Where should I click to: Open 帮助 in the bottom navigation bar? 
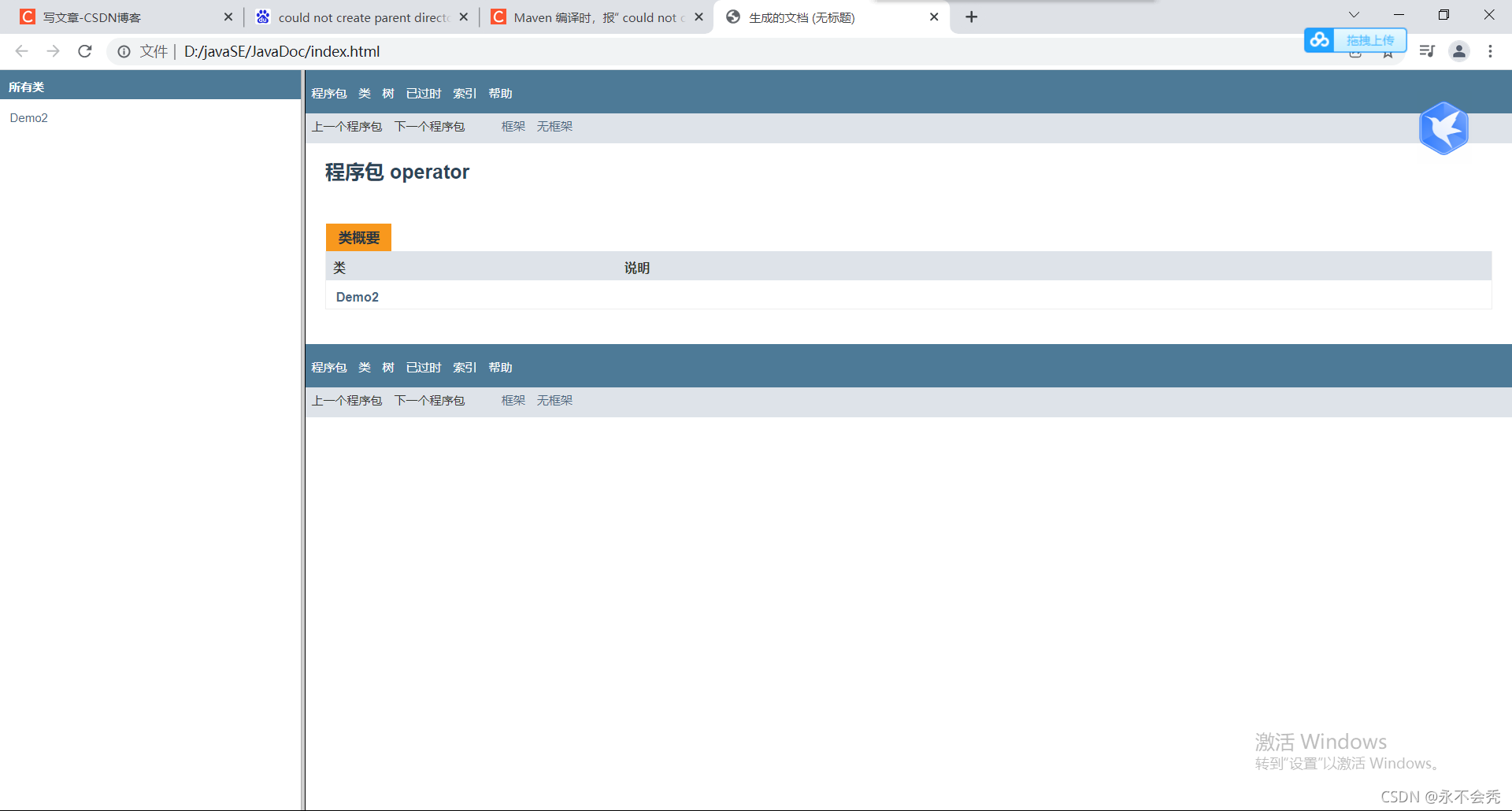click(x=500, y=368)
